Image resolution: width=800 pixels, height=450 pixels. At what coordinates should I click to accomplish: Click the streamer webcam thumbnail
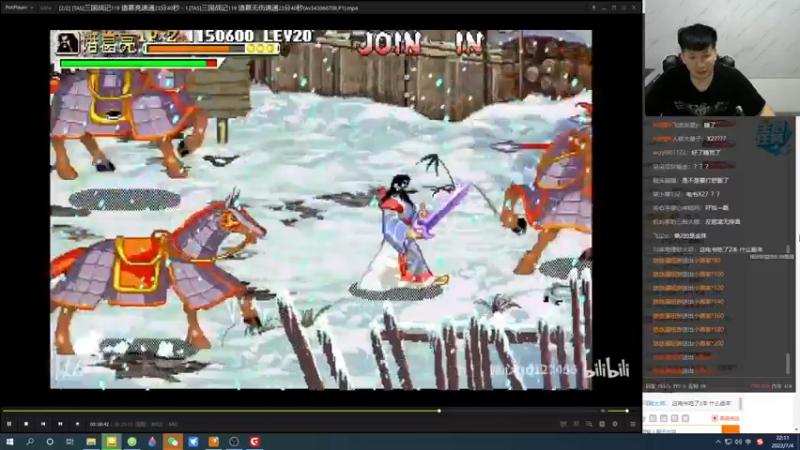720,58
